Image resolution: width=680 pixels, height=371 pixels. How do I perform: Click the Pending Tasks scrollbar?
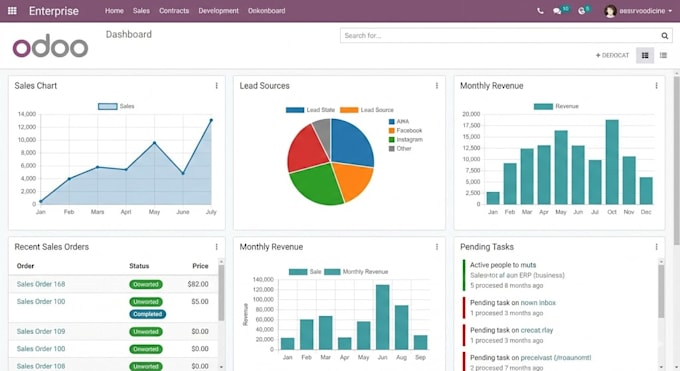pos(661,292)
